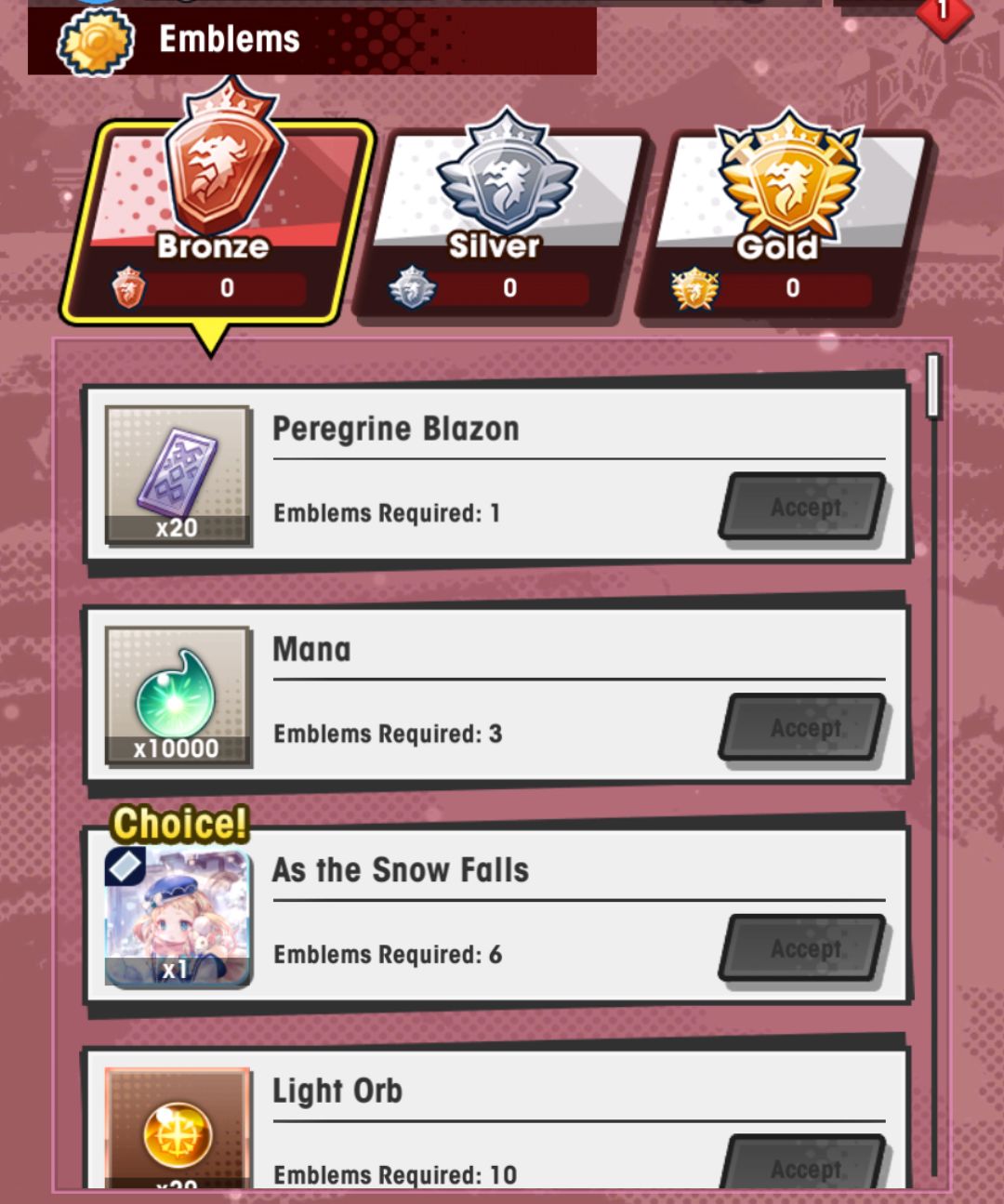
Task: Click the rewards list scrollbar handle
Action: (934, 385)
